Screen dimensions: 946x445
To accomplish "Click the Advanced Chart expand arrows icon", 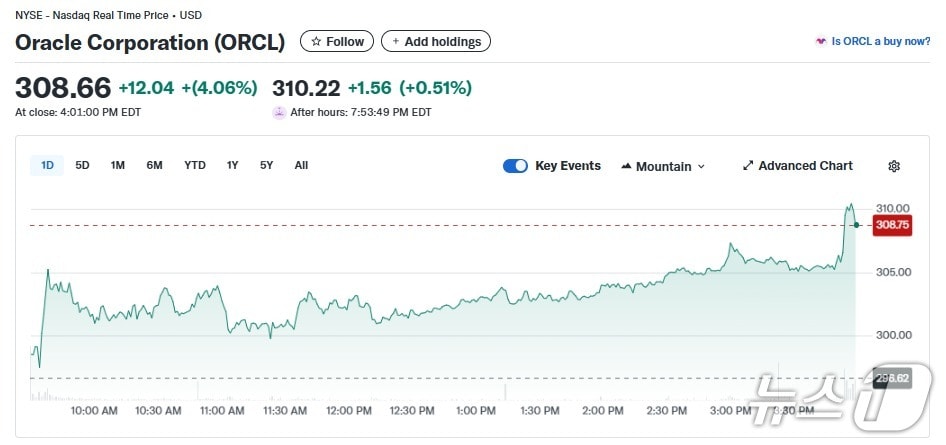I will (747, 166).
